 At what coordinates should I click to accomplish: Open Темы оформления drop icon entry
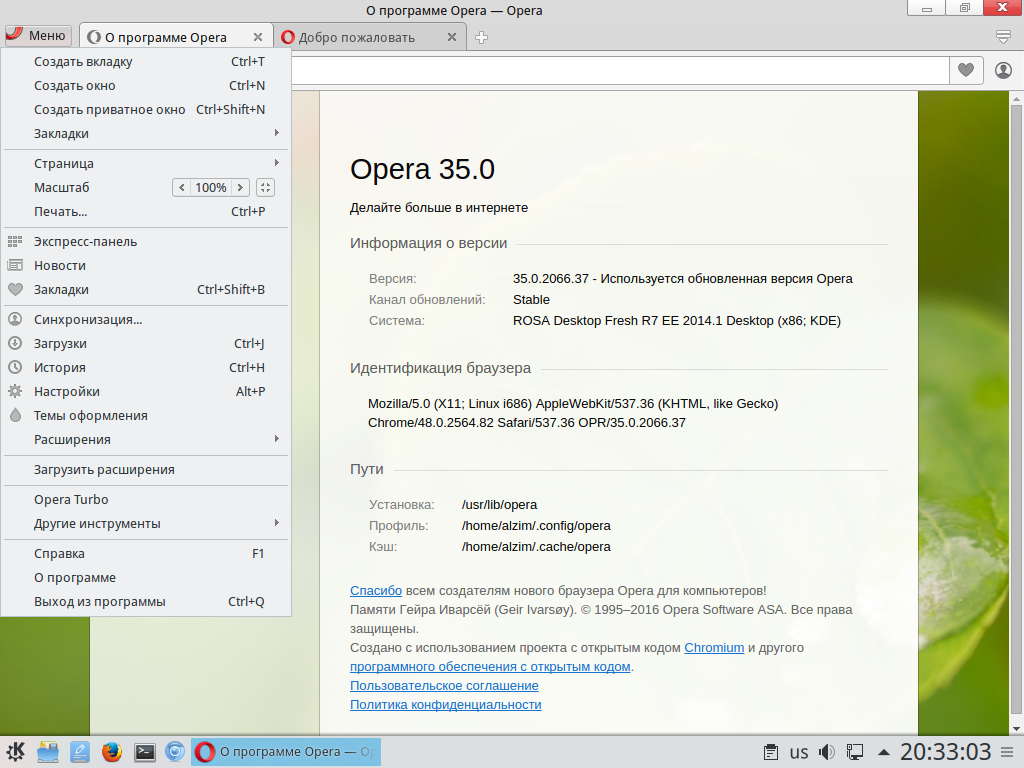(146, 415)
